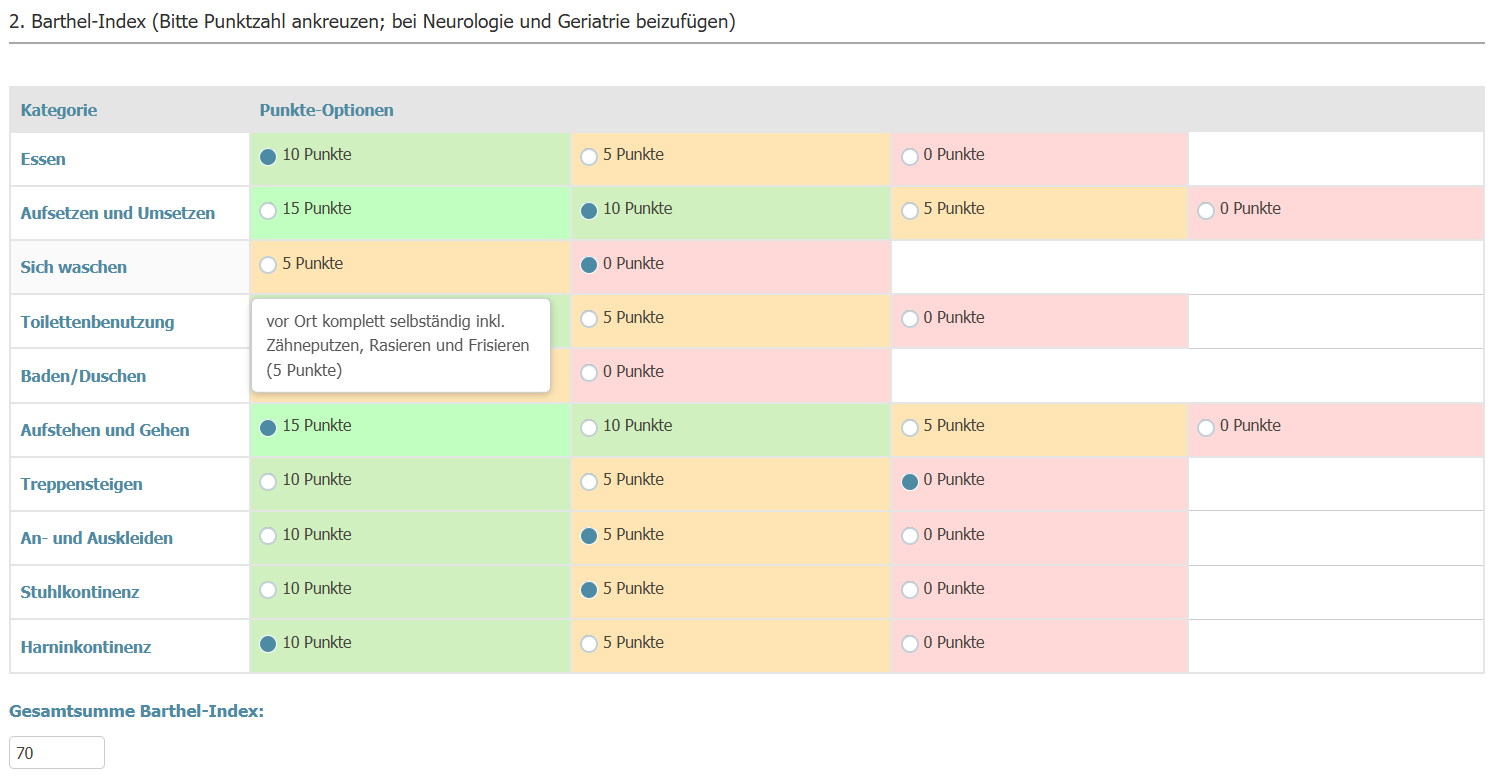This screenshot has height=784, width=1504.
Task: Set Toilettenbenutzung to 5 Punkte
Action: pyautogui.click(x=589, y=319)
